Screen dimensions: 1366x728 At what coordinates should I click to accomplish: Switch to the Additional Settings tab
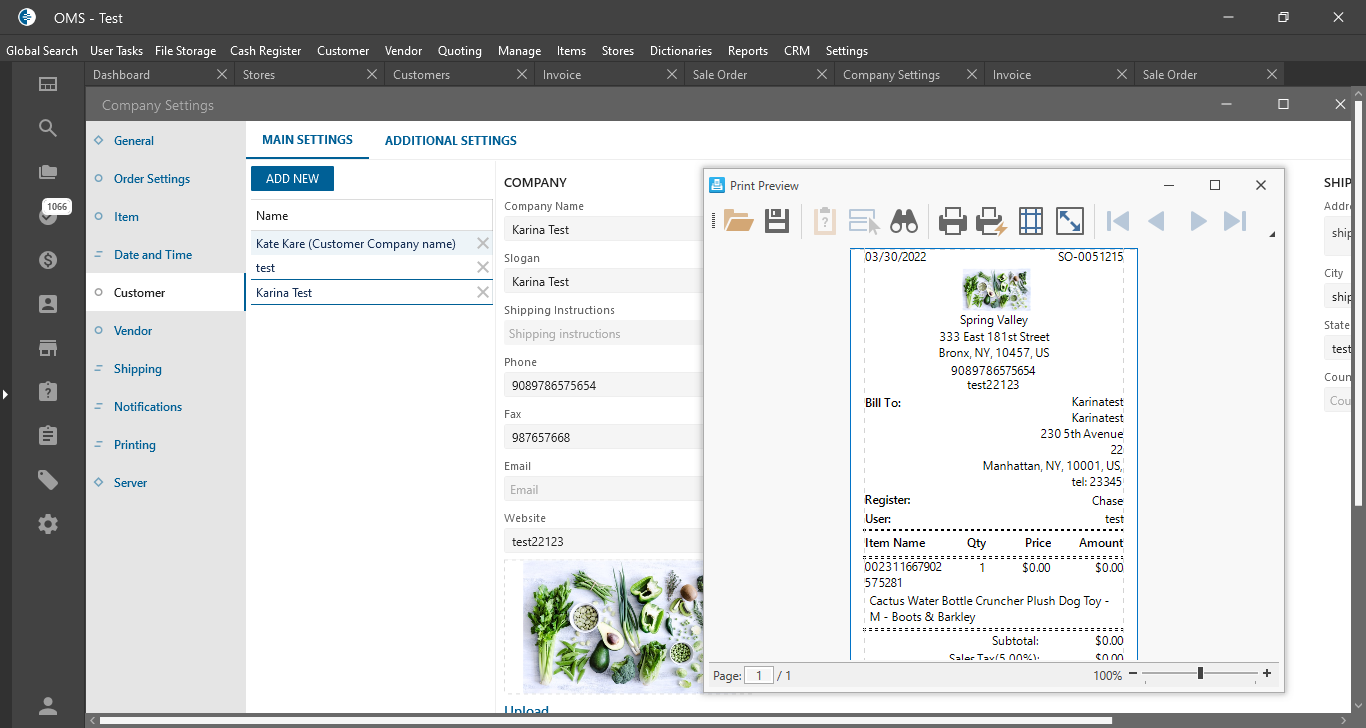450,141
